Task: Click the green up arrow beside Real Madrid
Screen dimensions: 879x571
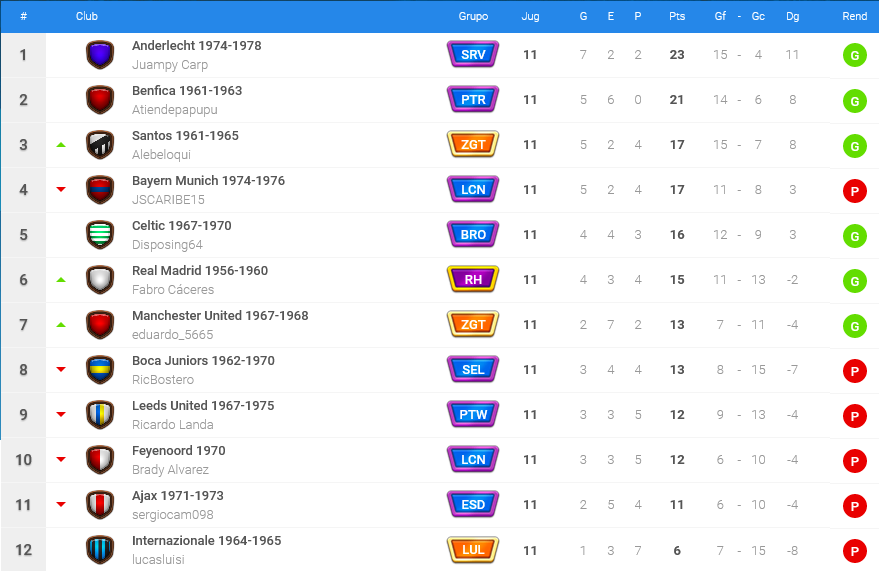Action: click(61, 280)
